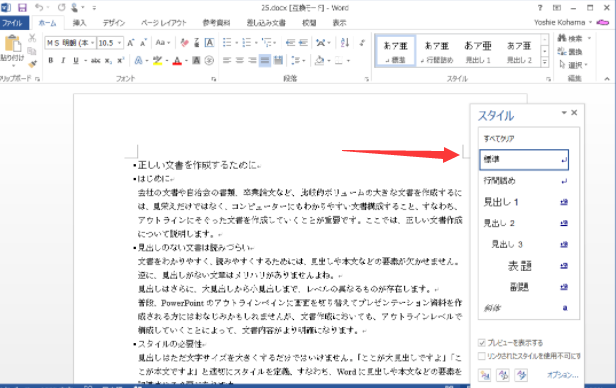
Task: Clear all formatting with the eraser icon
Action: tap(184, 42)
